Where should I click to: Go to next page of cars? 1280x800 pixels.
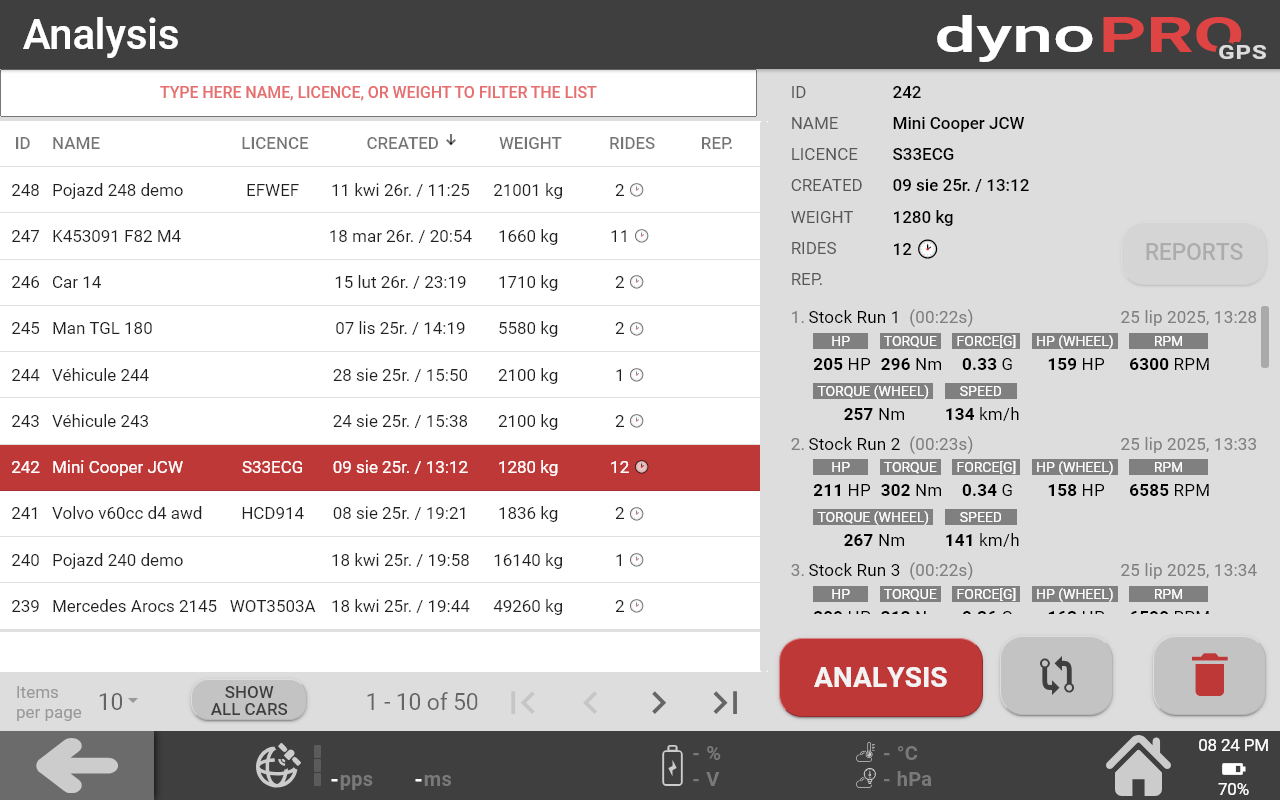tap(658, 702)
